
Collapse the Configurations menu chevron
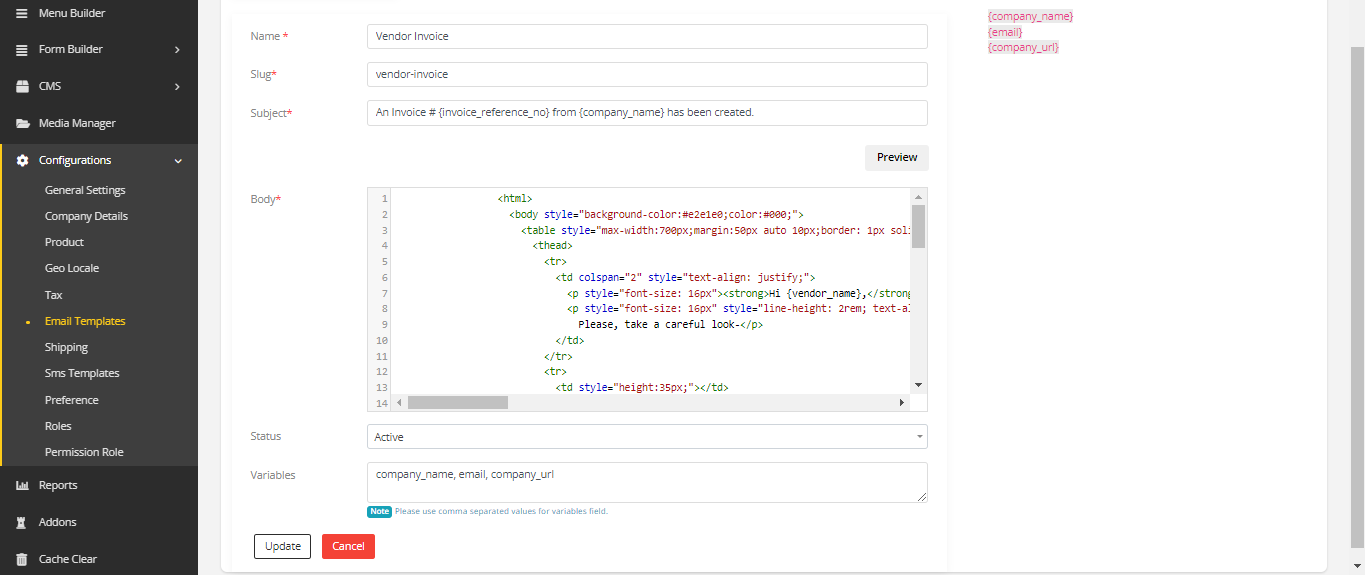(178, 160)
